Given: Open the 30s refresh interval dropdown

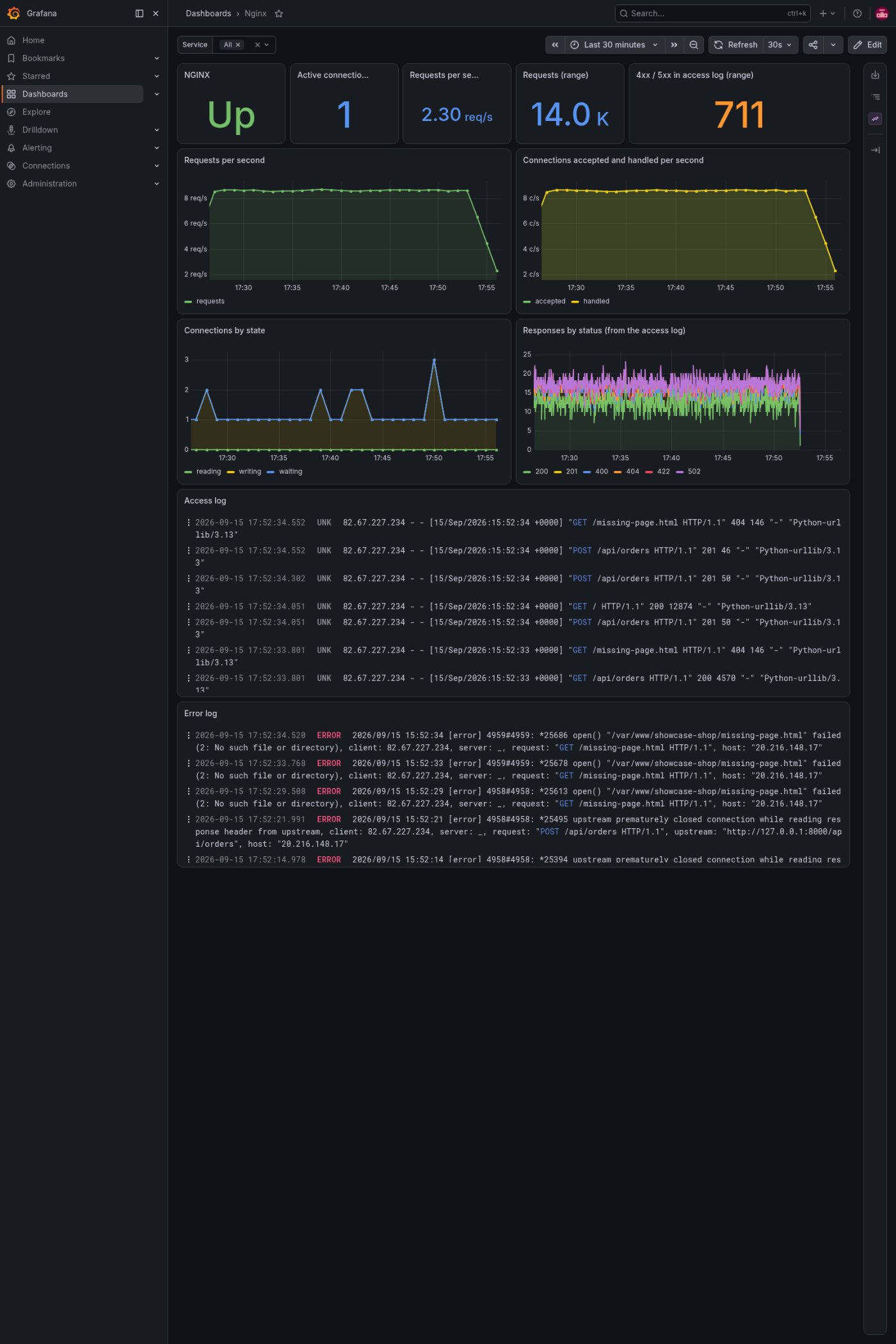Looking at the screenshot, I should (x=780, y=45).
